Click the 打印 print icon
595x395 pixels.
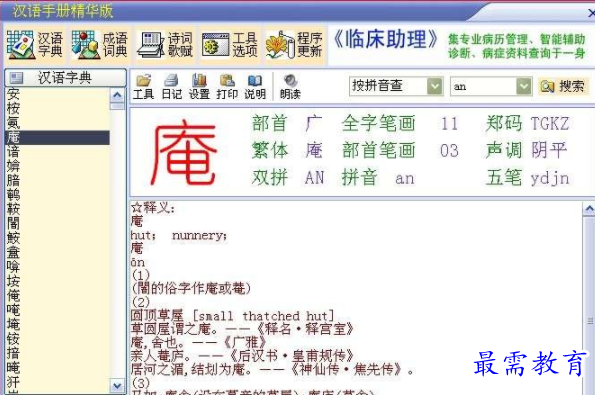tap(227, 87)
